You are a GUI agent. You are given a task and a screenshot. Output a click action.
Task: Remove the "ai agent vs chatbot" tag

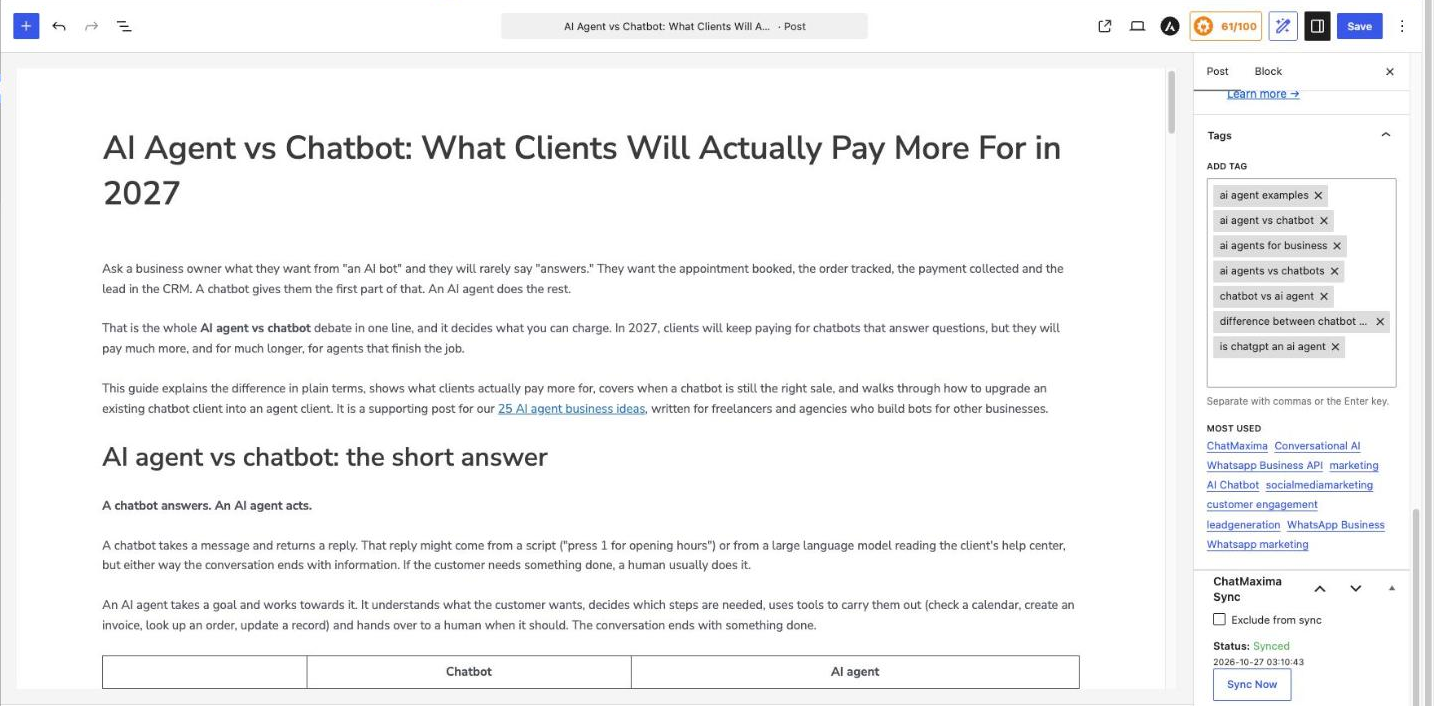click(1324, 220)
